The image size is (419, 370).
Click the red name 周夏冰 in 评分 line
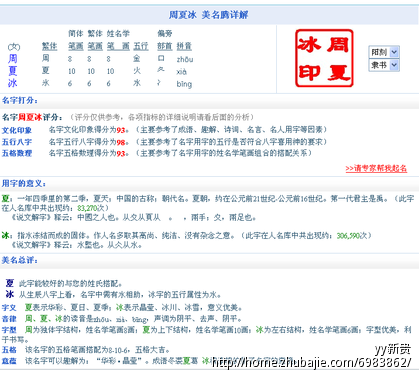click(30, 117)
